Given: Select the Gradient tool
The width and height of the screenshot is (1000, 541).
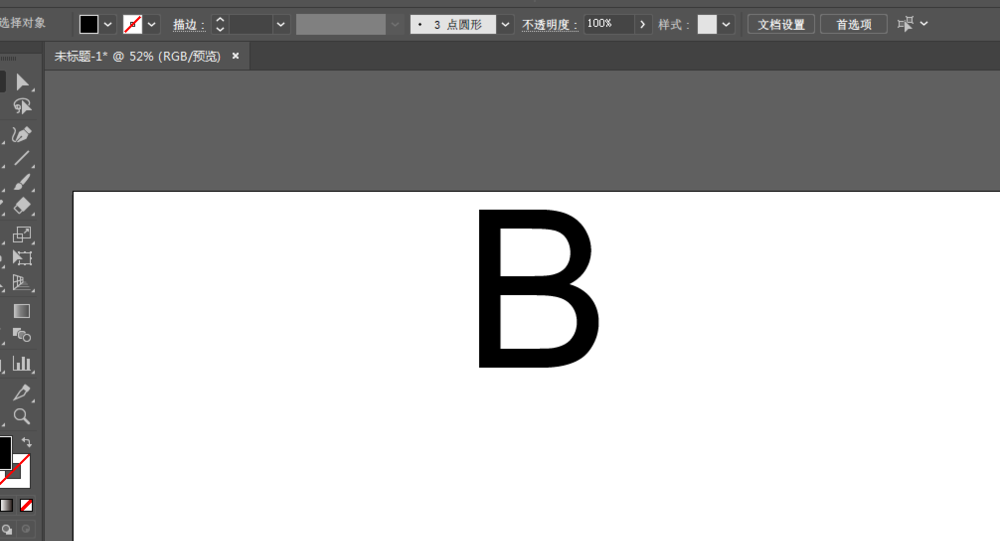Looking at the screenshot, I should [x=22, y=311].
